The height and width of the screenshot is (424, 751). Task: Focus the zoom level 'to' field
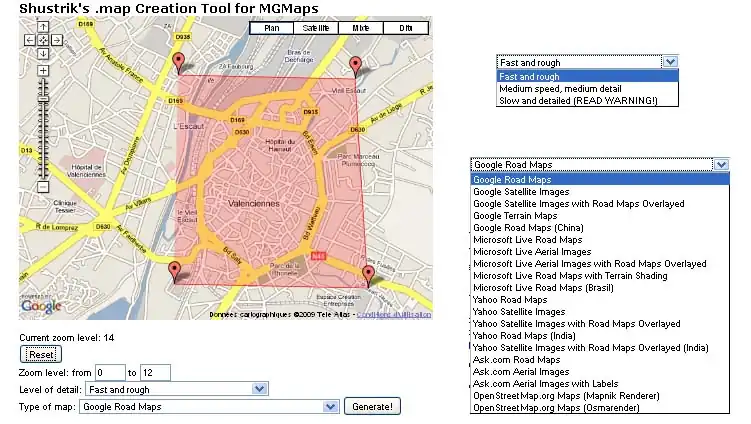pos(156,372)
